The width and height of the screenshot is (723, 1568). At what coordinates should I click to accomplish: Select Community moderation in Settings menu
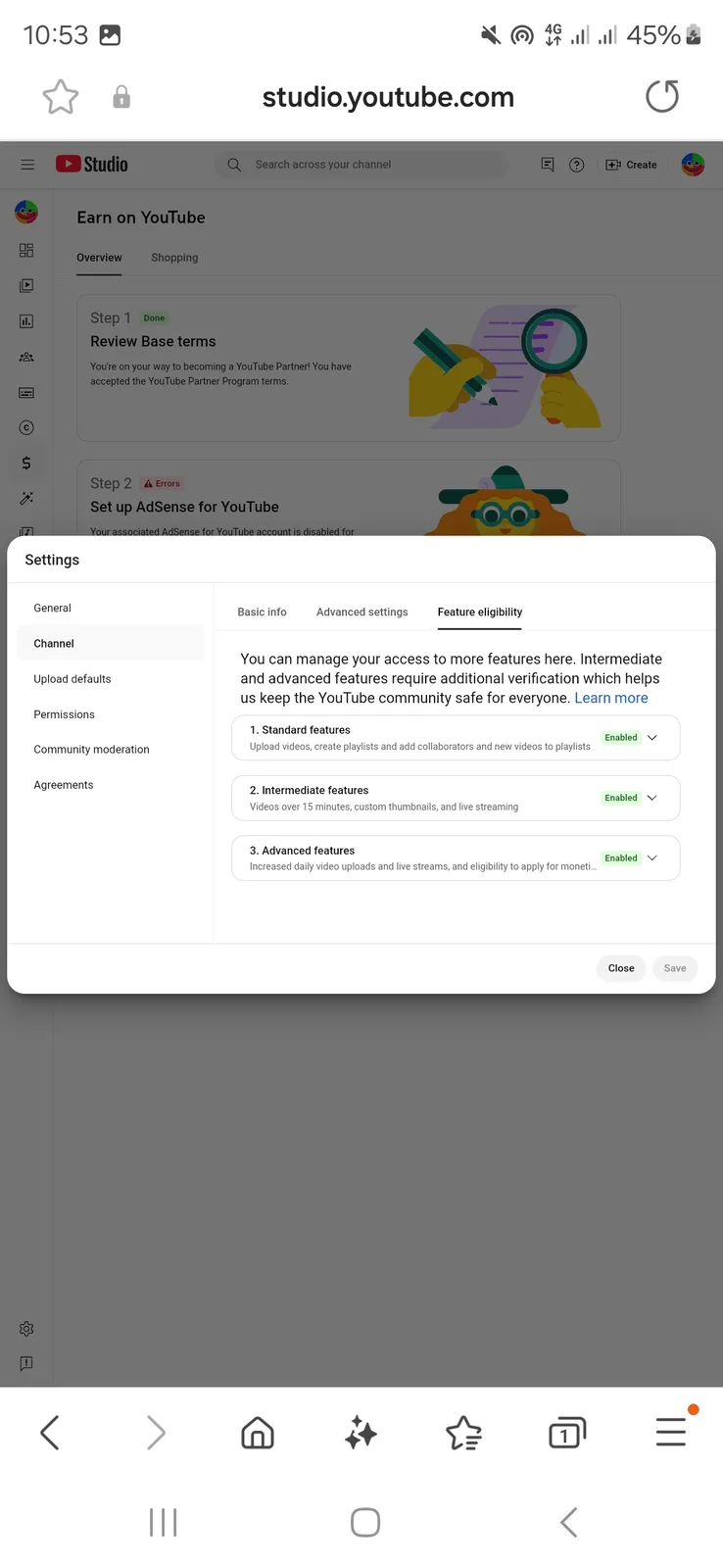coord(92,750)
